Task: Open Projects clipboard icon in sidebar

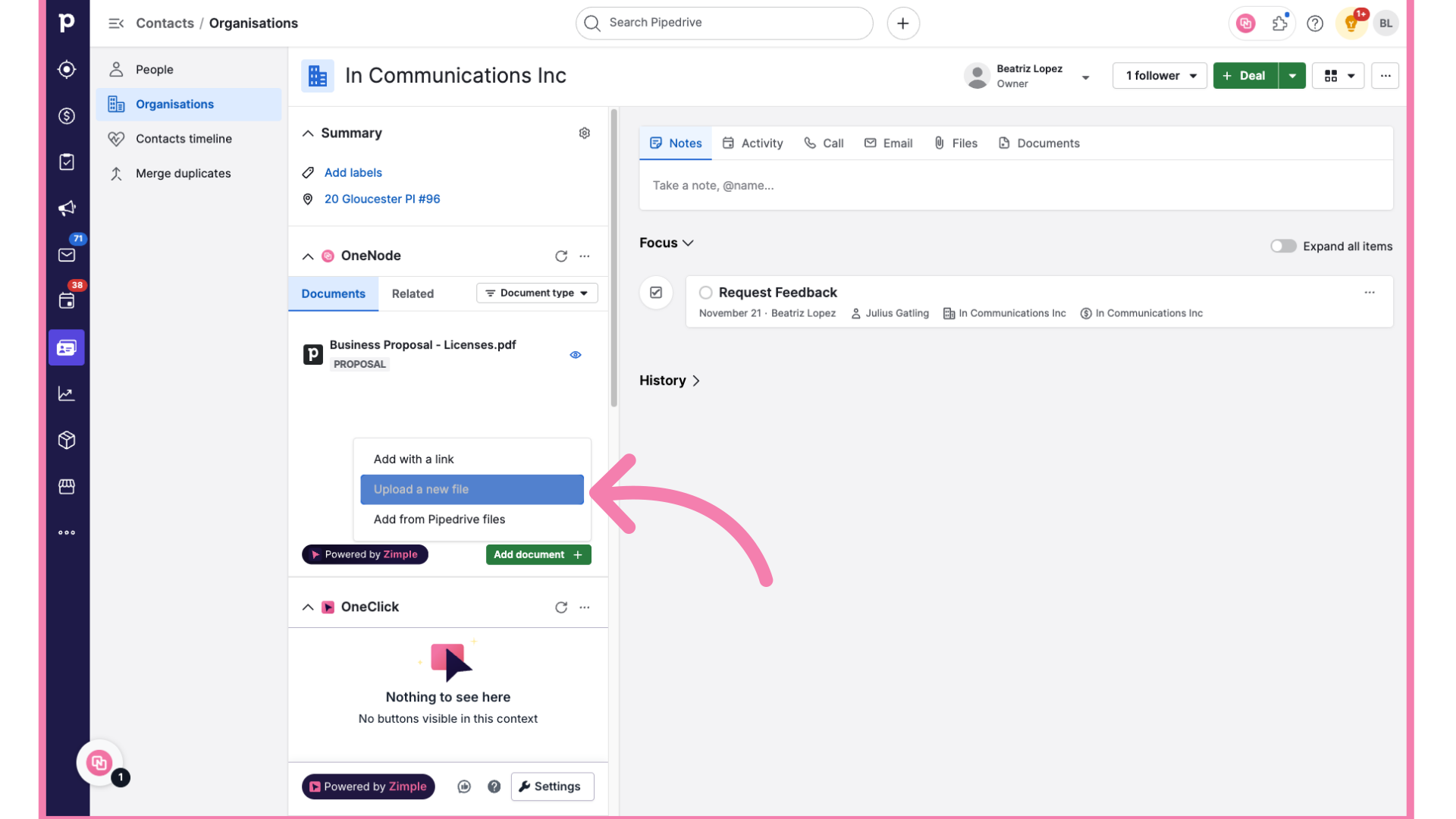Action: [67, 162]
